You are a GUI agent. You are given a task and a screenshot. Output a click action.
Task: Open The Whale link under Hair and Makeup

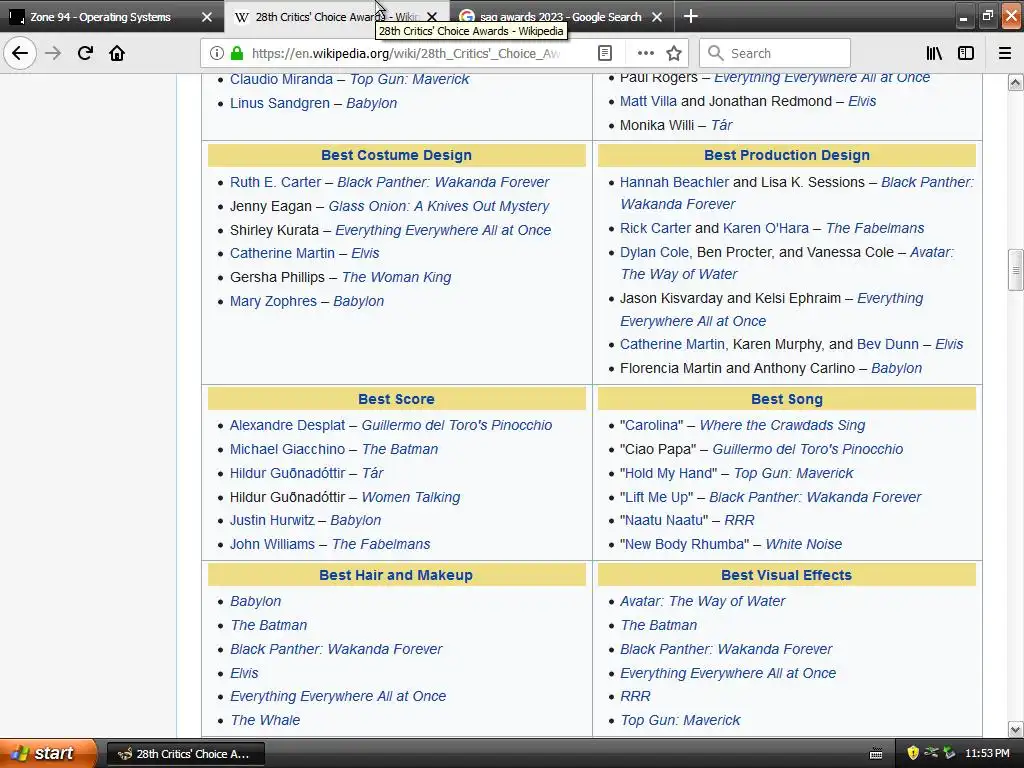[x=265, y=720]
